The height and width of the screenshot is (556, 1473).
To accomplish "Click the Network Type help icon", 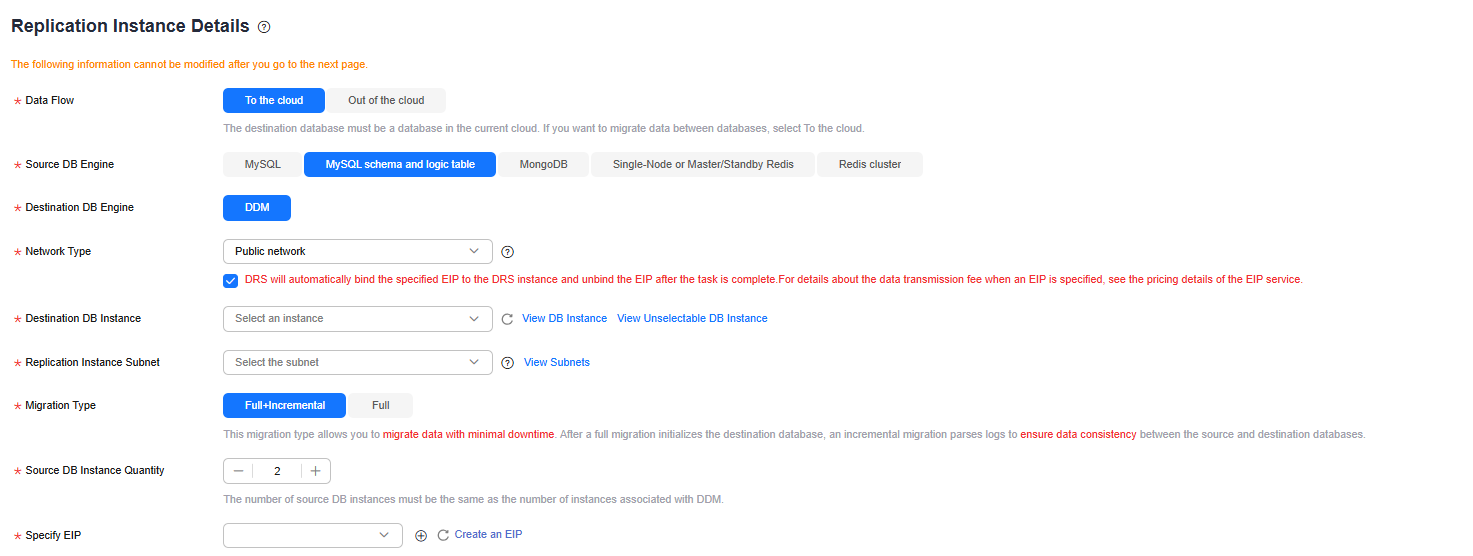I will pyautogui.click(x=507, y=252).
